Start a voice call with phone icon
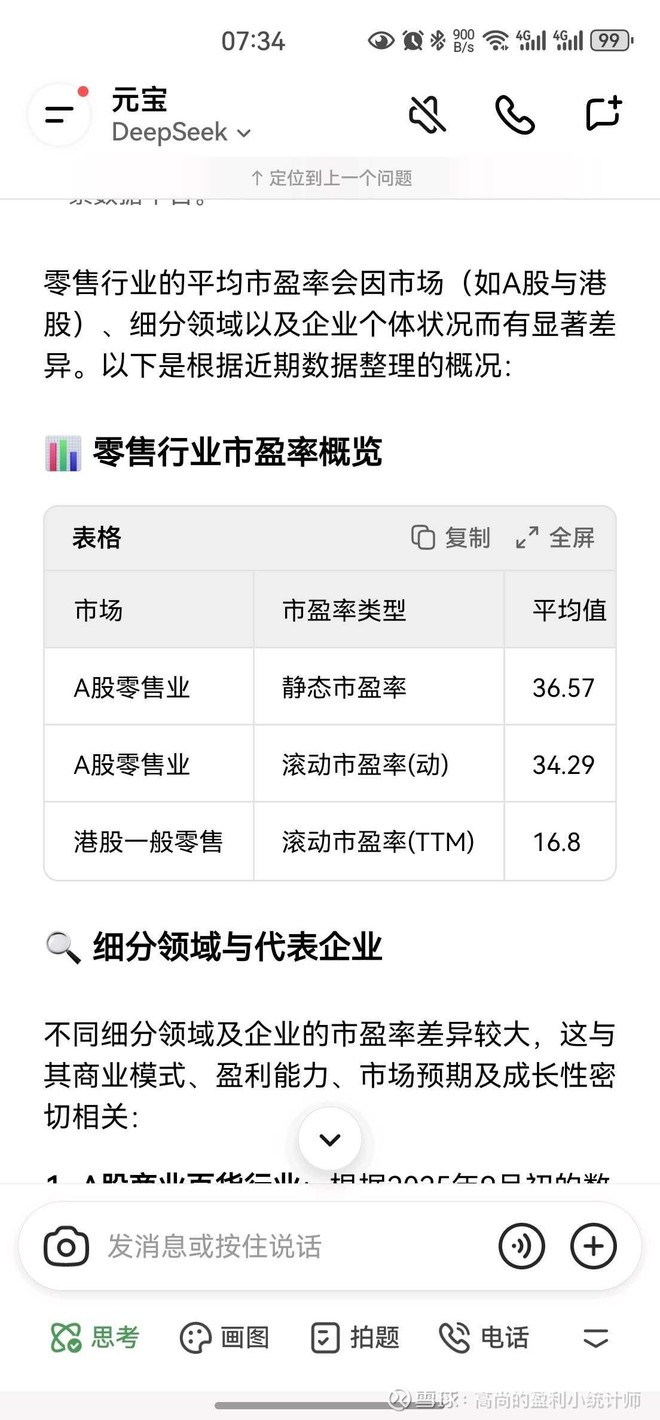Viewport: 660px width, 1420px height. click(515, 115)
